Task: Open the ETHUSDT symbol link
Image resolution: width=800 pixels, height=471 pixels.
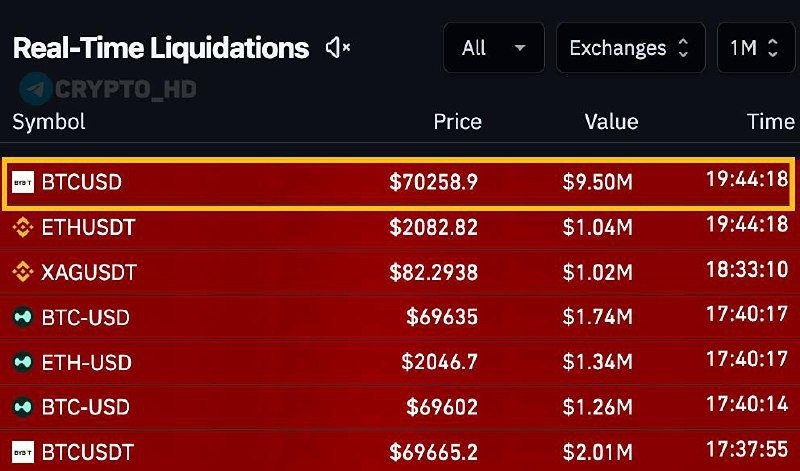Action: click(x=88, y=228)
